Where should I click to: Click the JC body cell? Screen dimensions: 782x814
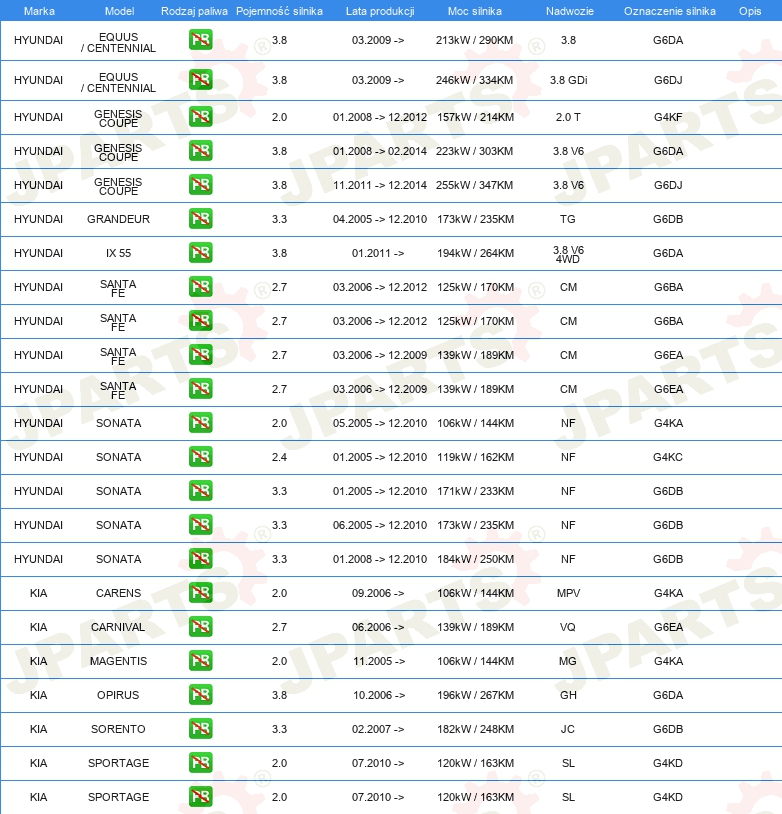568,729
